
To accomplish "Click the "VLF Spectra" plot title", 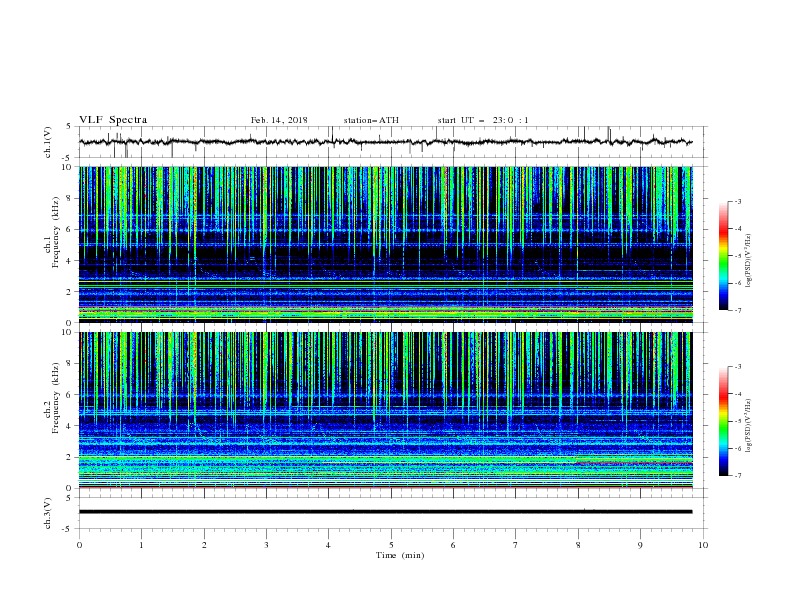I will click(113, 120).
